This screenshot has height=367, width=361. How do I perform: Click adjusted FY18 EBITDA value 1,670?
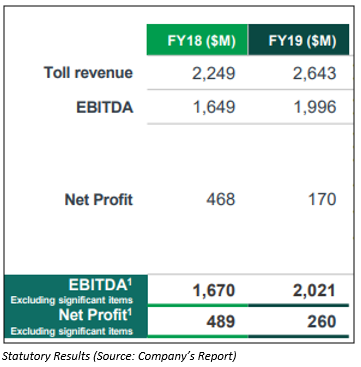coord(214,291)
